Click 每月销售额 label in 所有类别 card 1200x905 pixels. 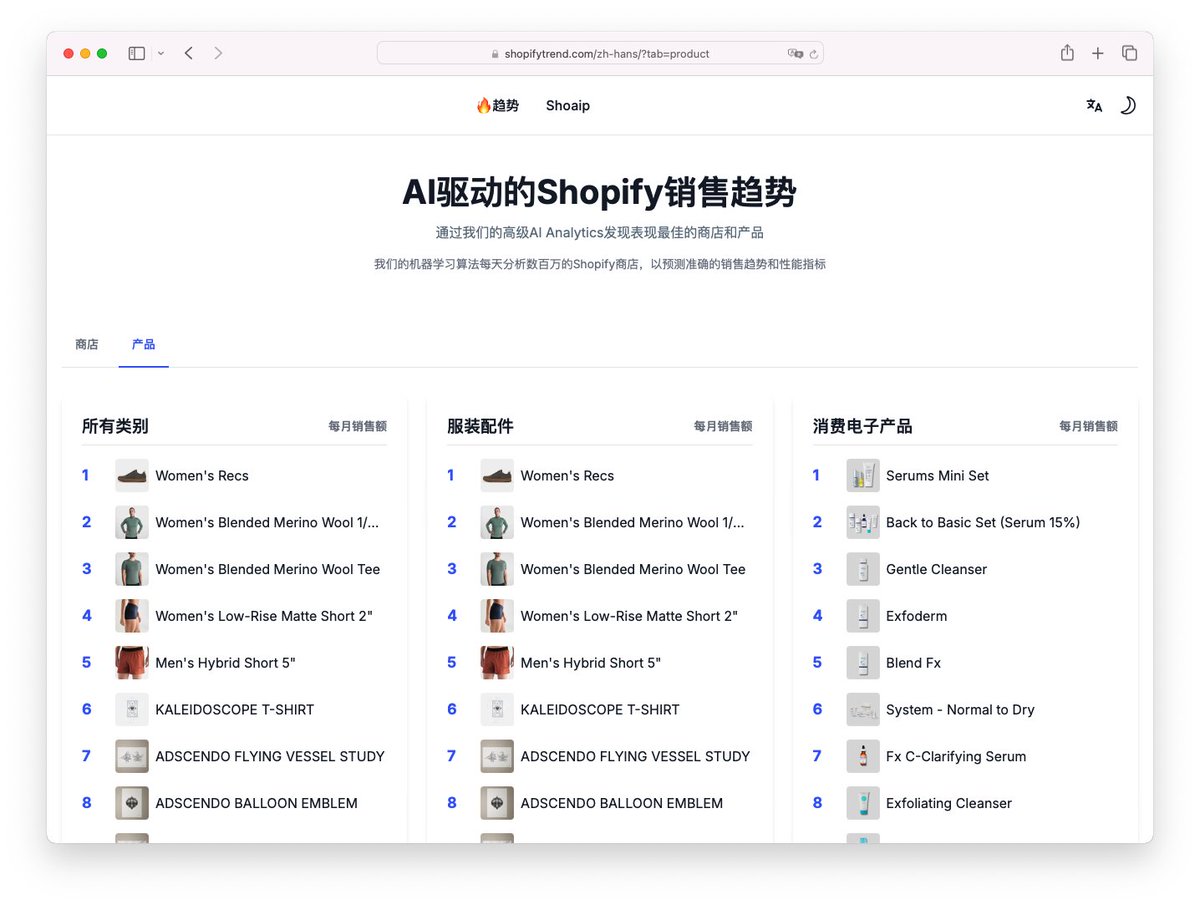[x=358, y=426]
